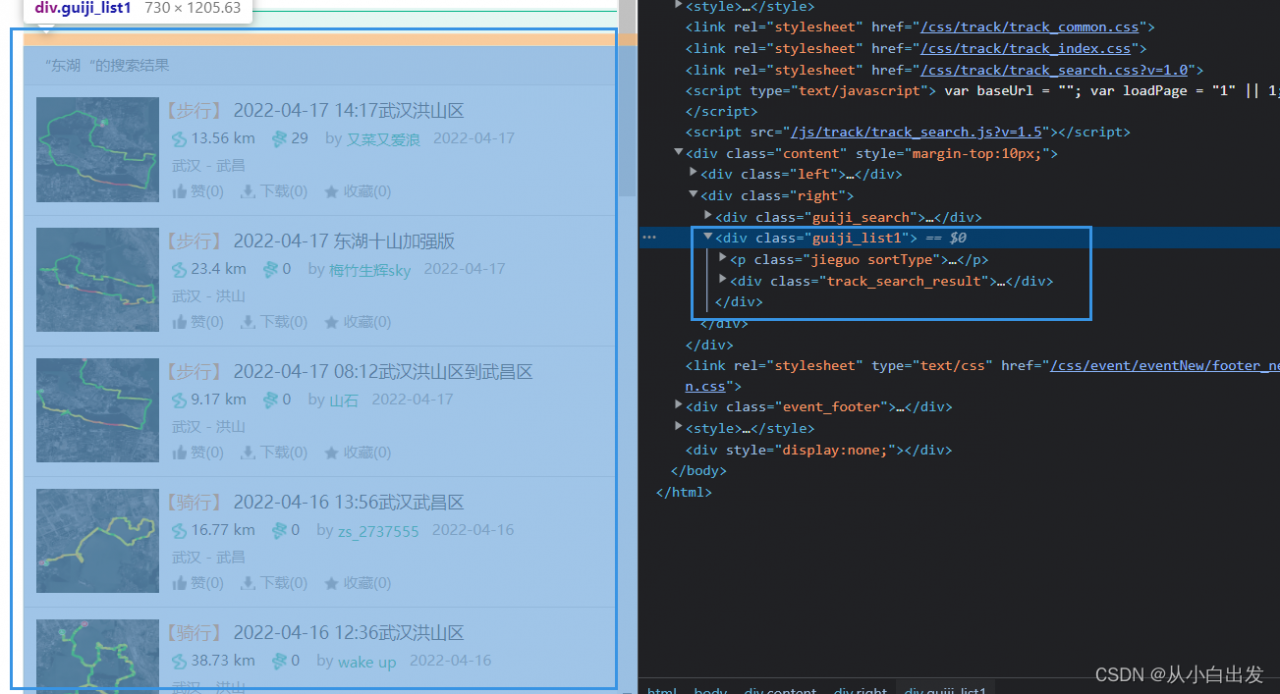This screenshot has height=694, width=1280.
Task: Open the map thumbnail for 东湖十山加强版
Action: pyautogui.click(x=97, y=280)
